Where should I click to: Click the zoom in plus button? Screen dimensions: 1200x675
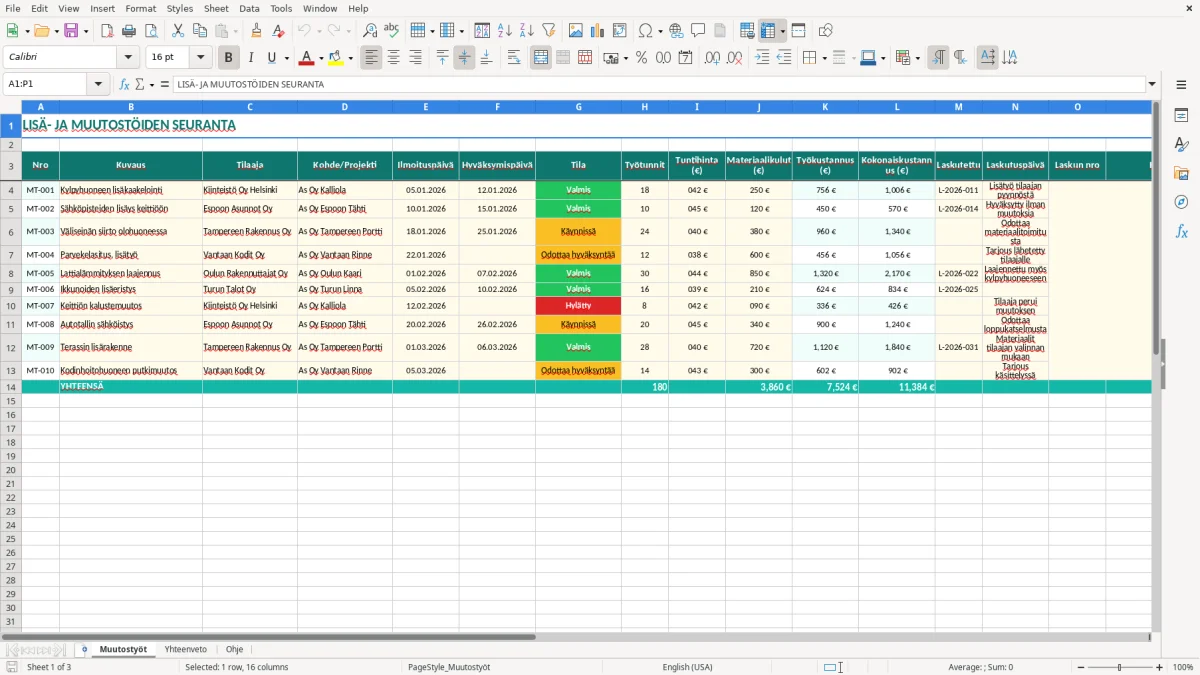pyautogui.click(x=1160, y=667)
